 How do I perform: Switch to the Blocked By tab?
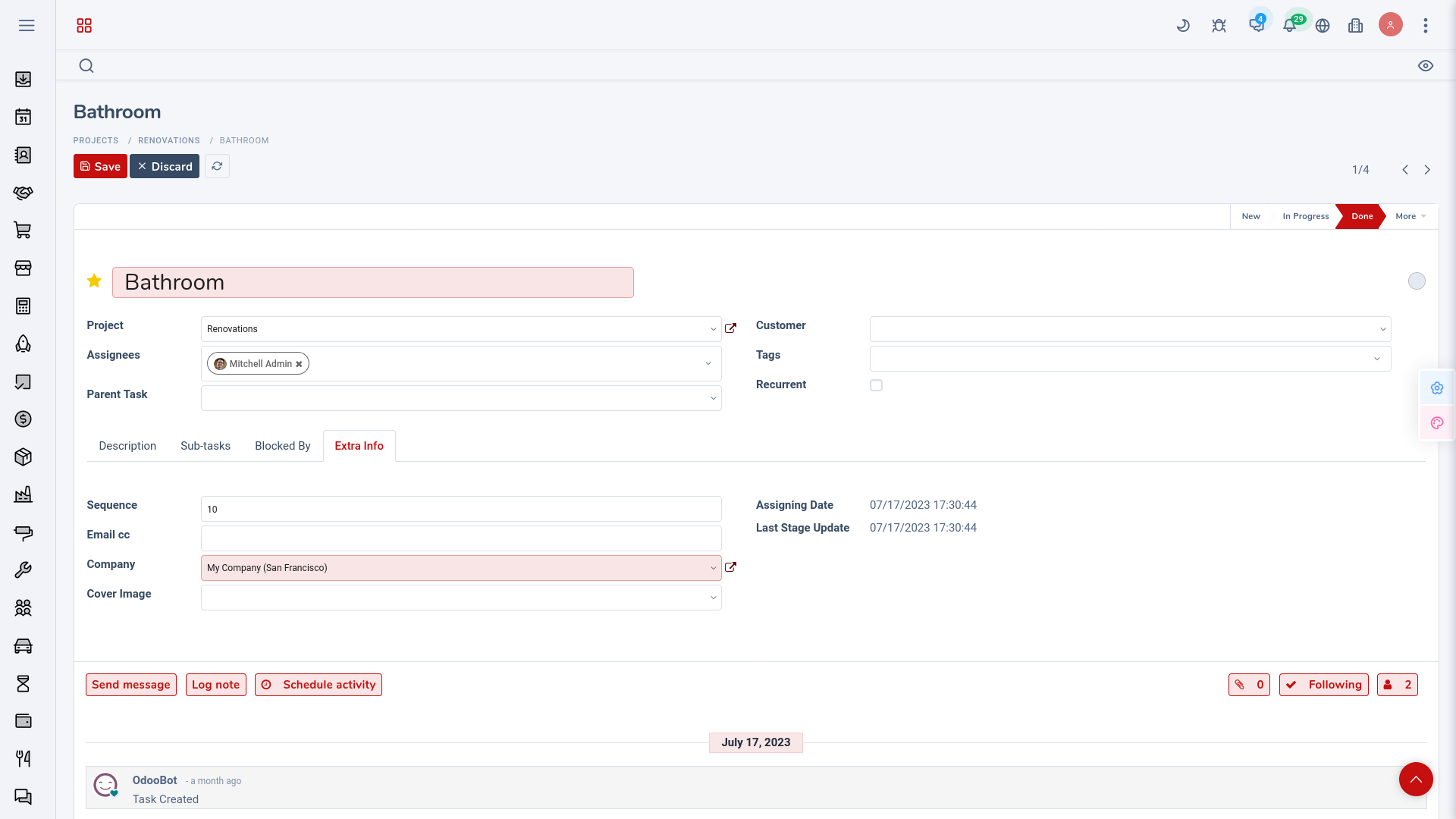283,446
